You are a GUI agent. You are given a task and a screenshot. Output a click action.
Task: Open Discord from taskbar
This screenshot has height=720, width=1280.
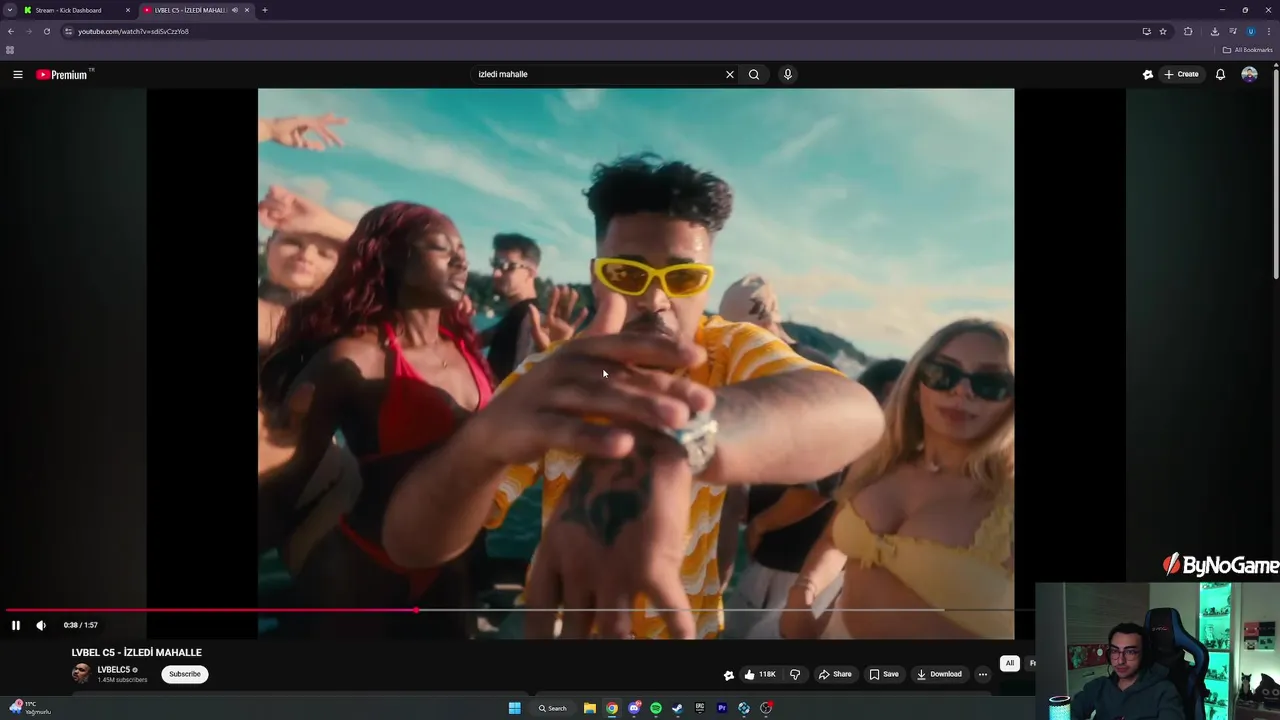[x=634, y=708]
